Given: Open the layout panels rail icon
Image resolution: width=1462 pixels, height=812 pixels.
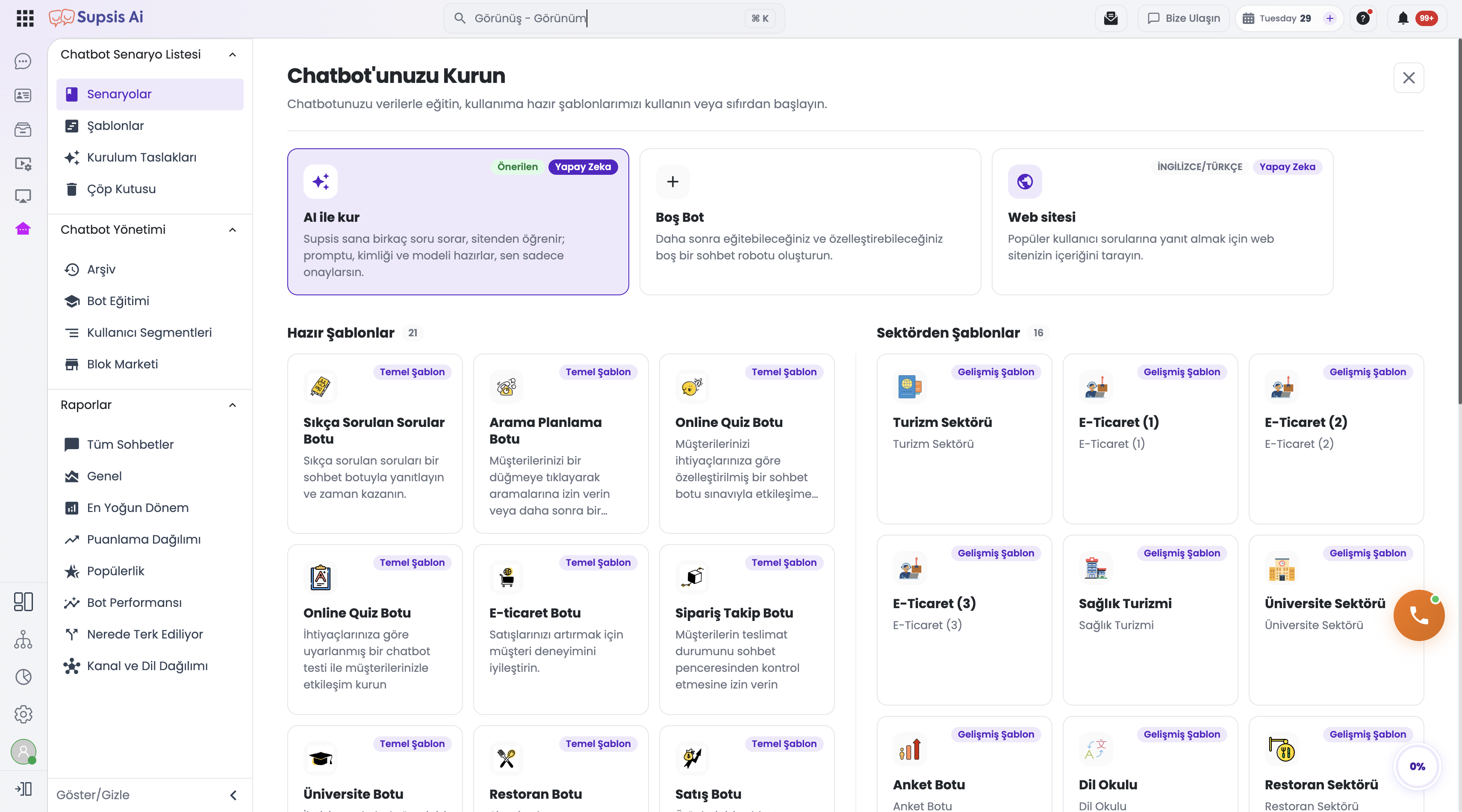Looking at the screenshot, I should point(23,601).
